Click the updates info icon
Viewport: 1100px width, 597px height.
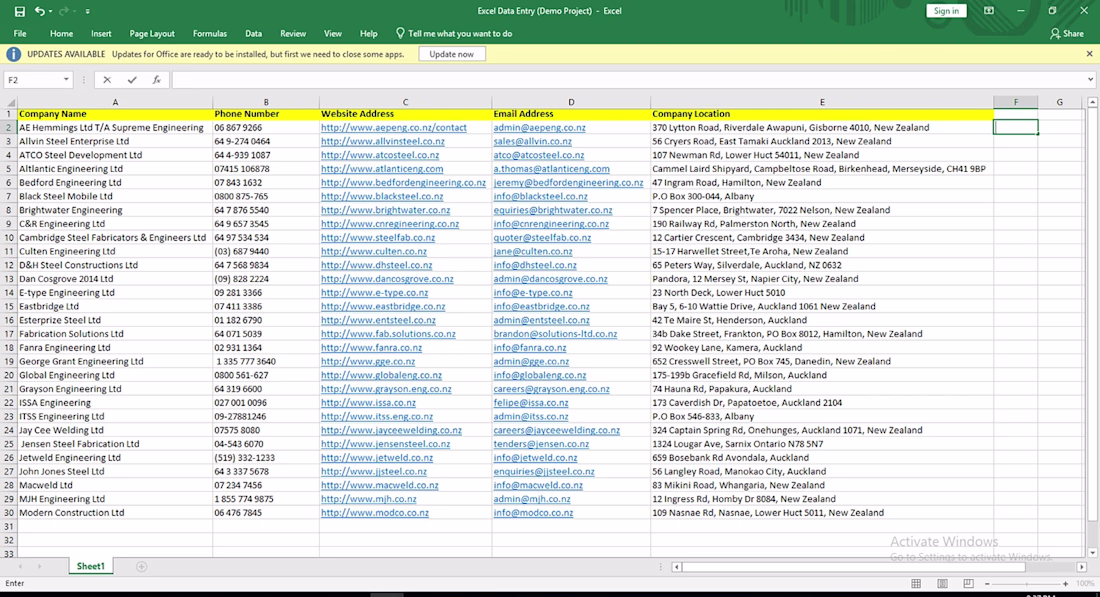[13, 54]
